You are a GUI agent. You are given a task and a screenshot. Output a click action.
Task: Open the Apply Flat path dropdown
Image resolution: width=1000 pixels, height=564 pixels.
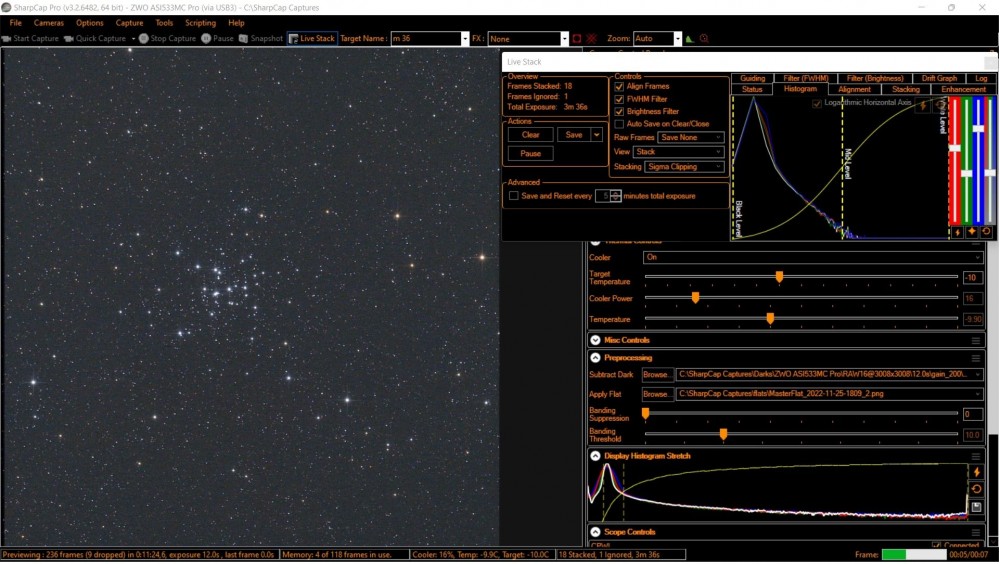(x=977, y=394)
